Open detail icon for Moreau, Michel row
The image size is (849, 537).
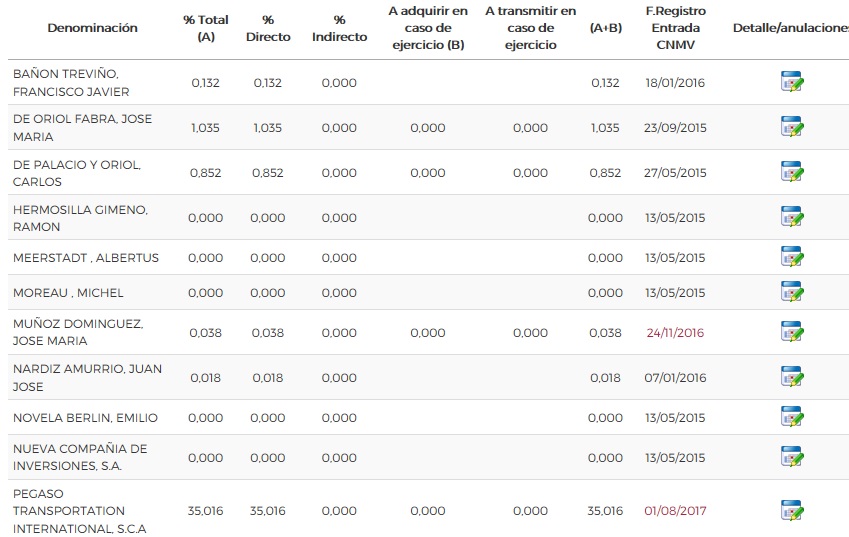click(791, 293)
